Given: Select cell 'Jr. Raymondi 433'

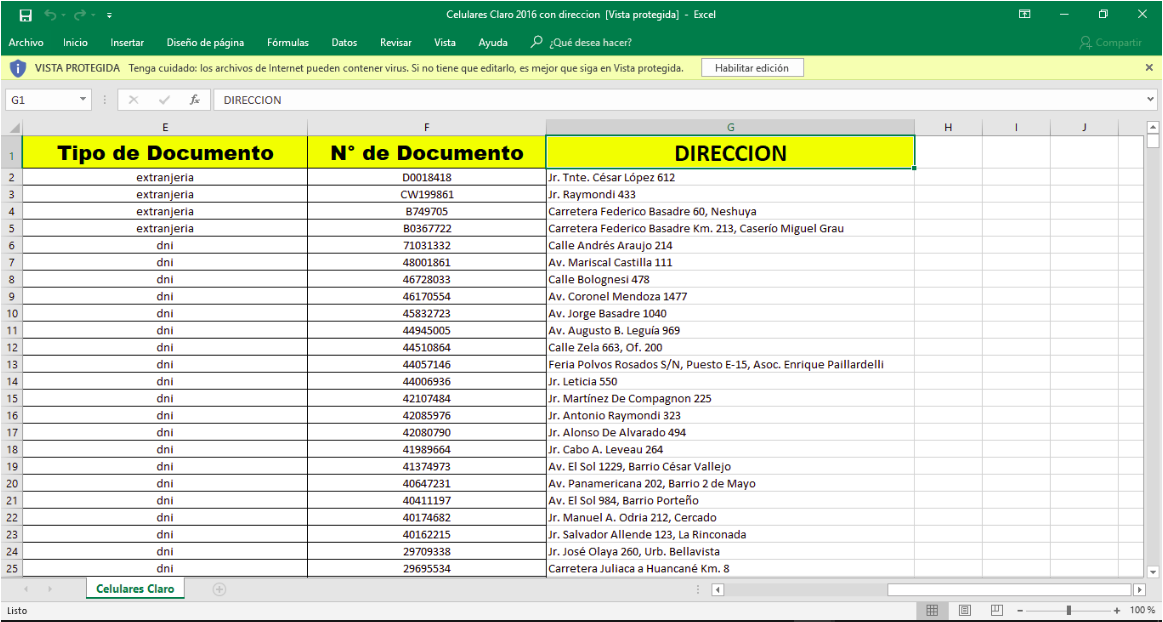Looking at the screenshot, I should tap(730, 194).
